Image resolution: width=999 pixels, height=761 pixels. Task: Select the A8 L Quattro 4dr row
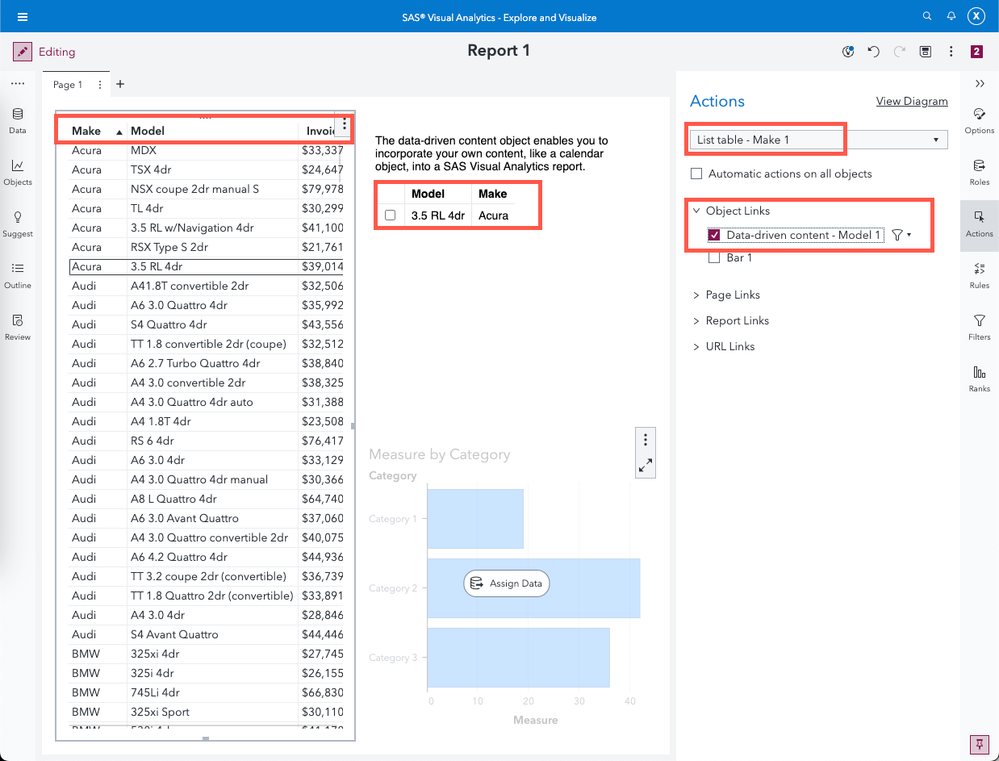click(206, 498)
